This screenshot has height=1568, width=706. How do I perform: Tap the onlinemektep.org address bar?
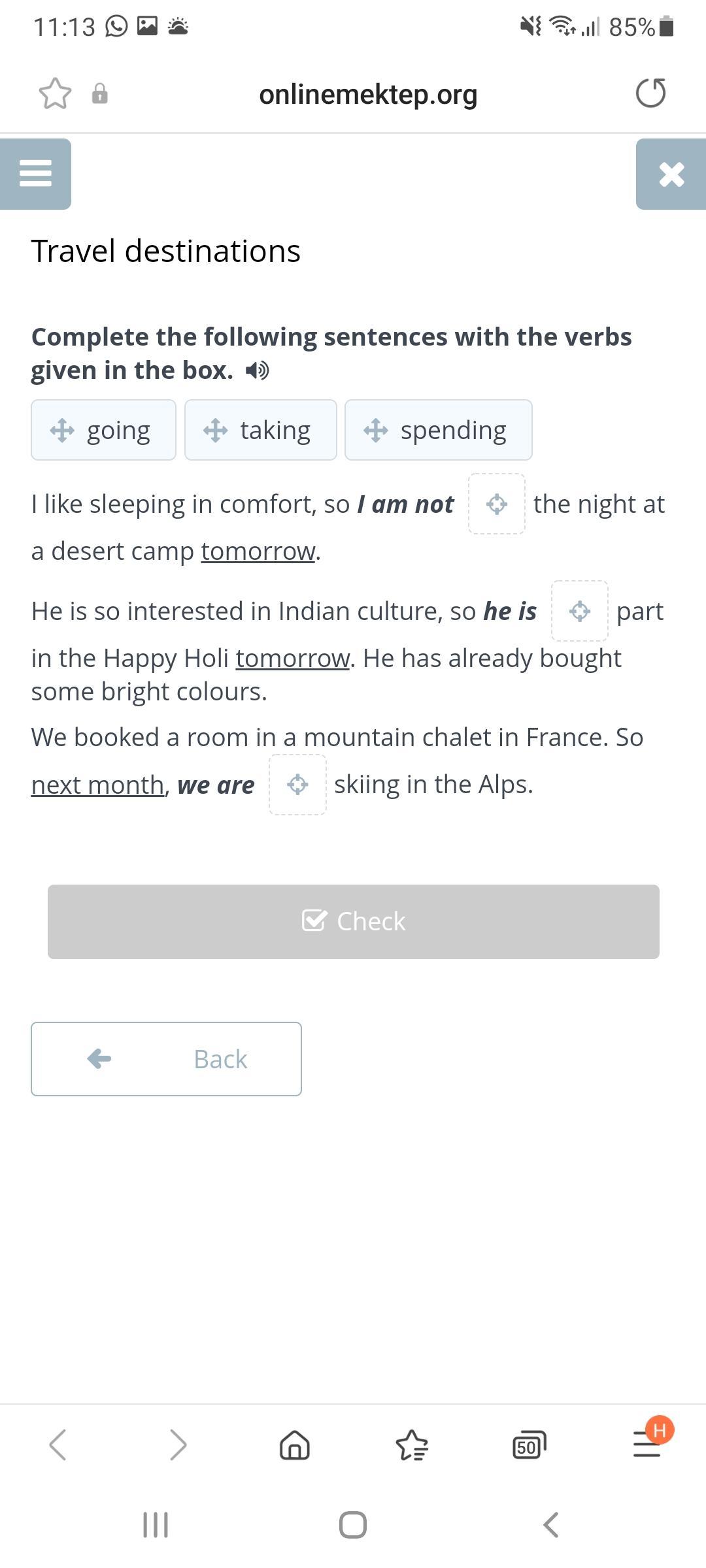coord(368,94)
